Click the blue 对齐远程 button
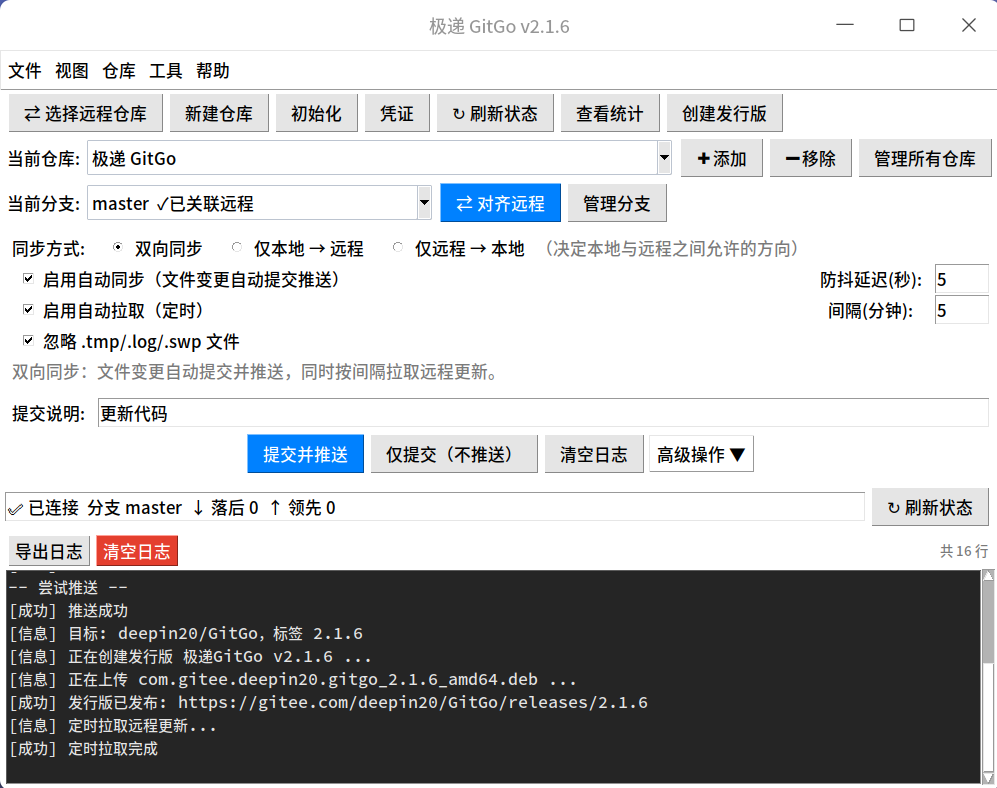This screenshot has height=788, width=997. tap(500, 203)
